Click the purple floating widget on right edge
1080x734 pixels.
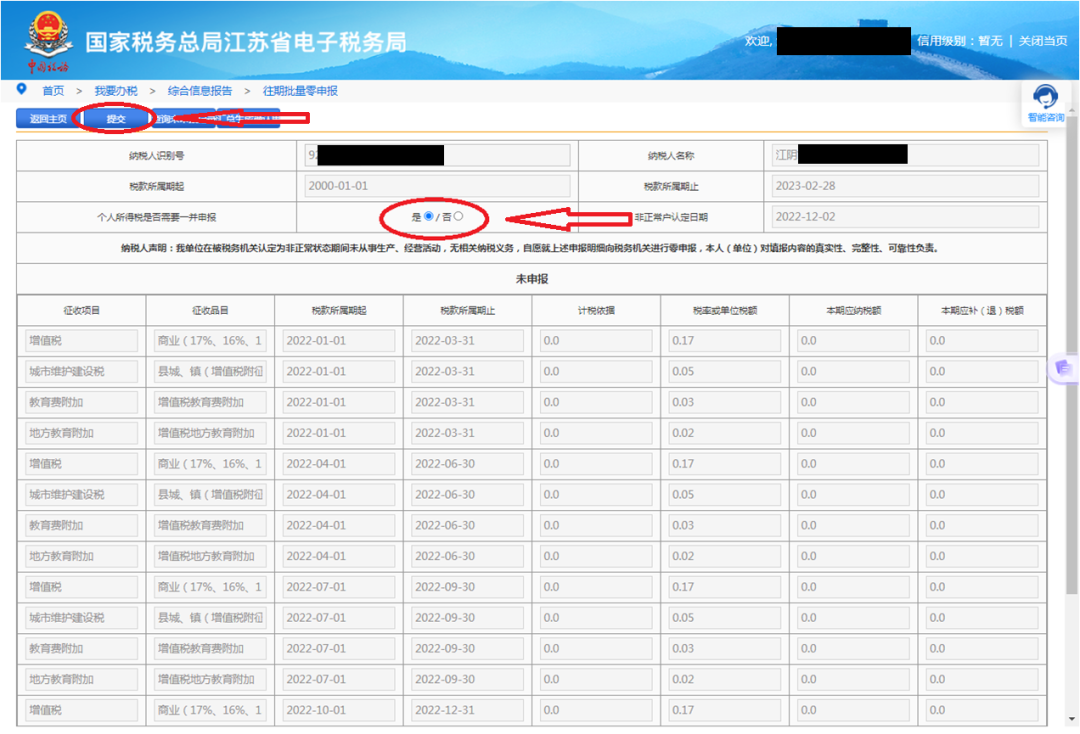1063,368
